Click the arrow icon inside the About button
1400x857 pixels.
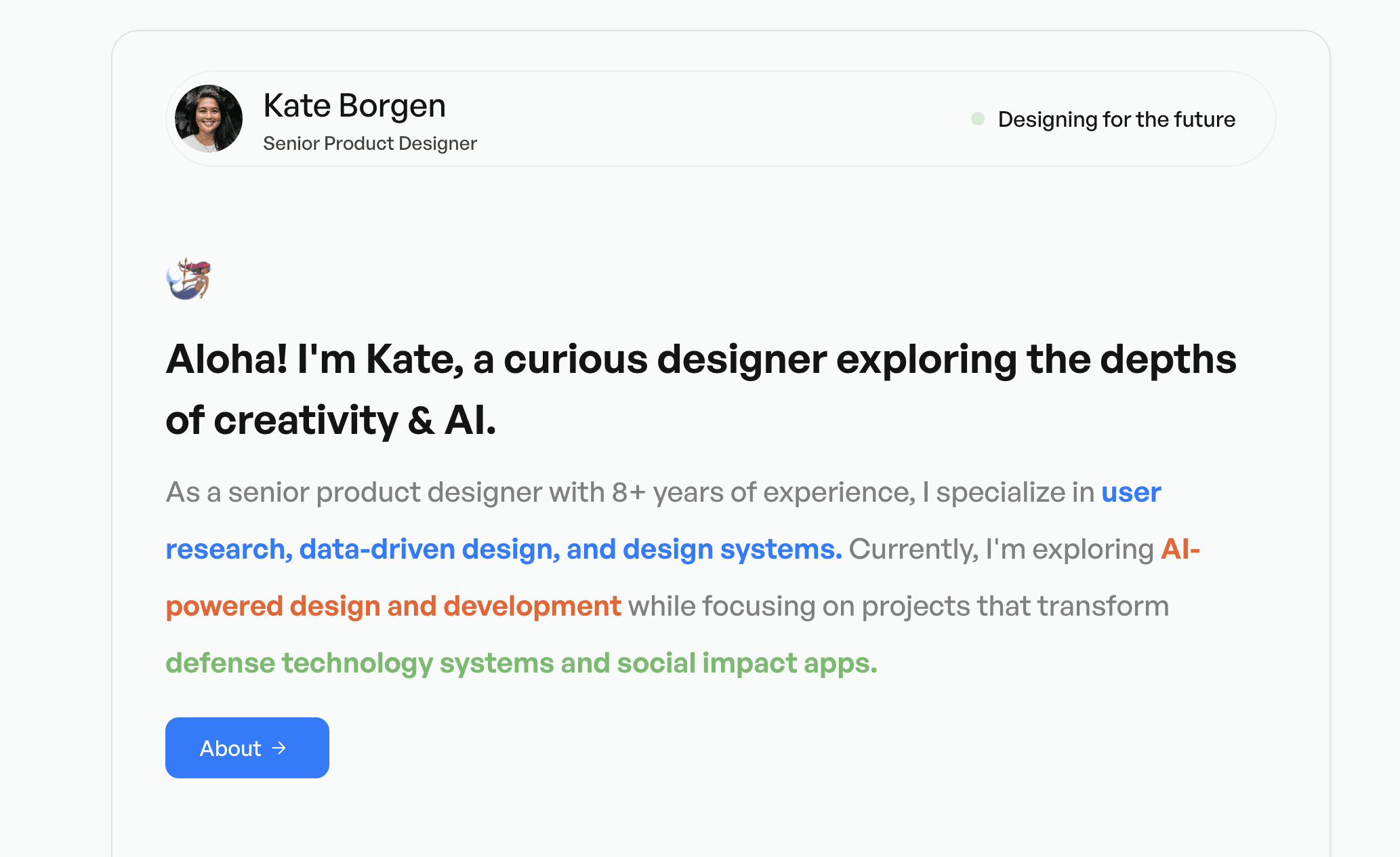(x=279, y=748)
